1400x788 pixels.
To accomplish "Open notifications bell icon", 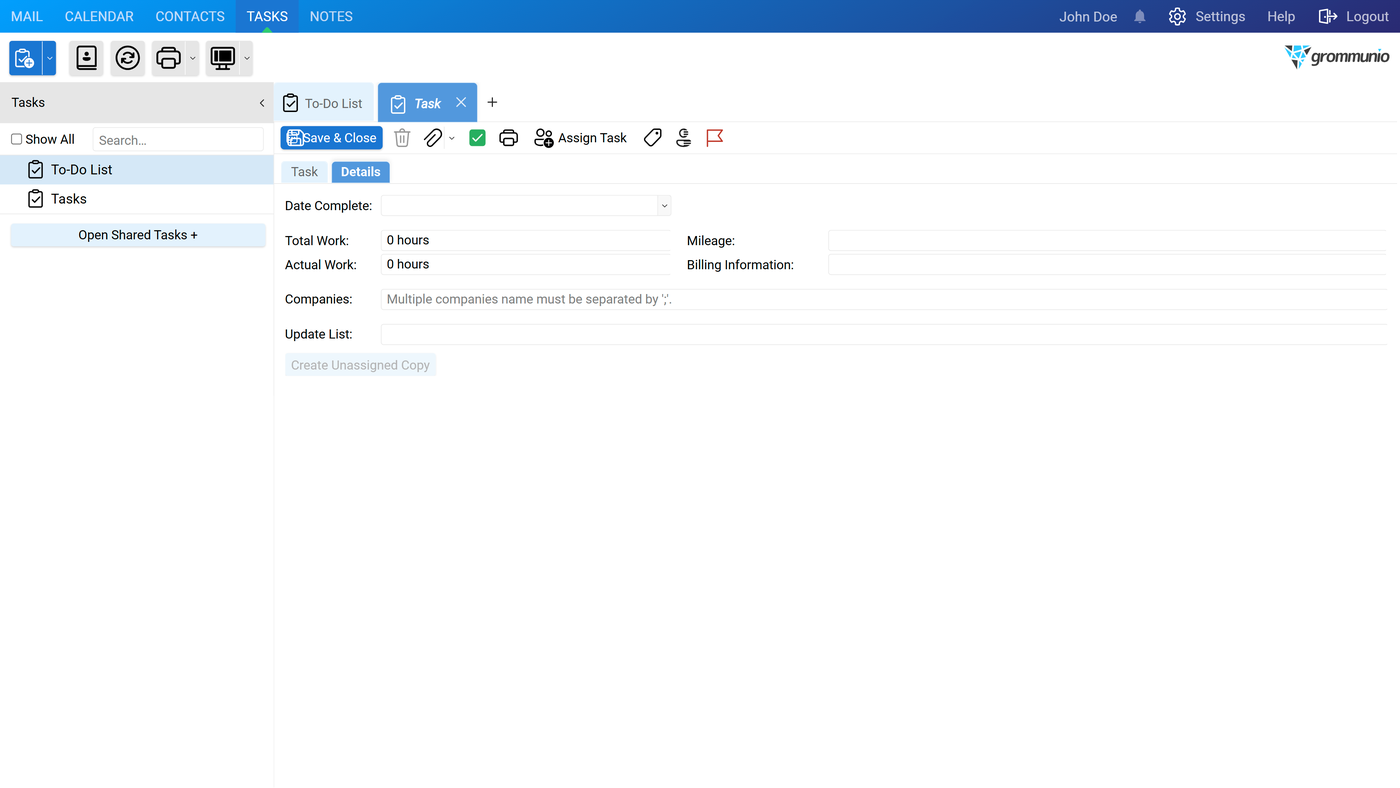I will pyautogui.click(x=1140, y=16).
